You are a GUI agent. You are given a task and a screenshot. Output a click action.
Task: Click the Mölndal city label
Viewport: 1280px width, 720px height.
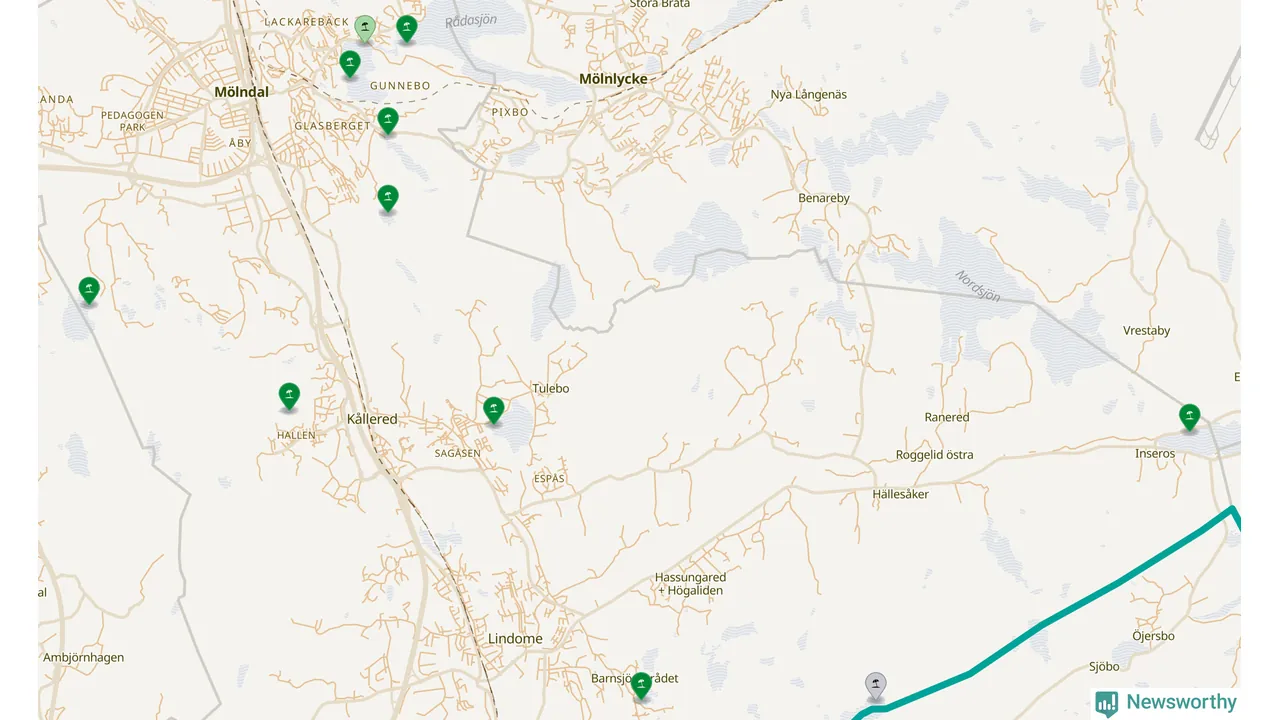241,92
